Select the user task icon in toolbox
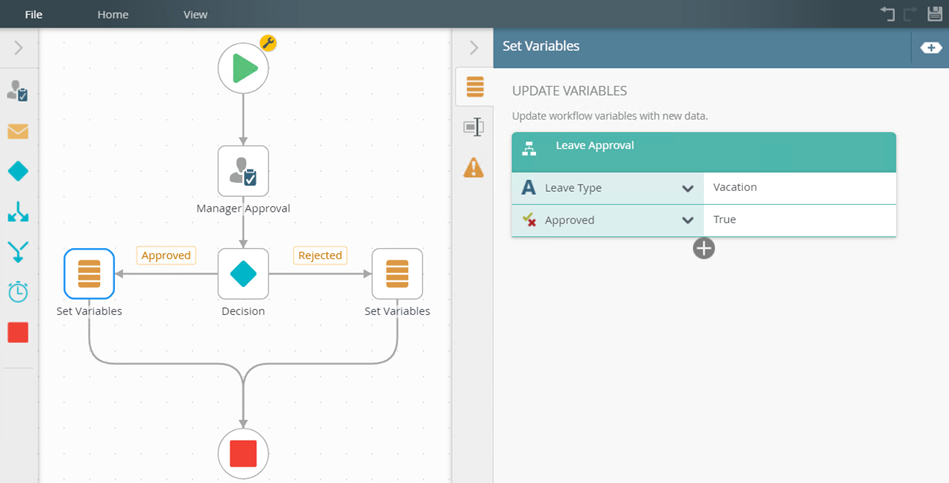The image size is (949, 483). (18, 92)
